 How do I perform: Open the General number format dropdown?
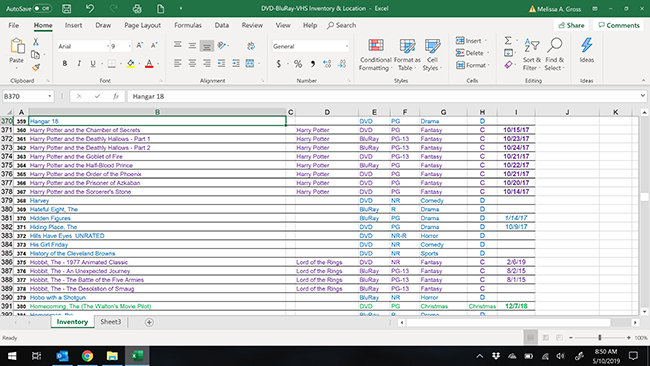347,46
